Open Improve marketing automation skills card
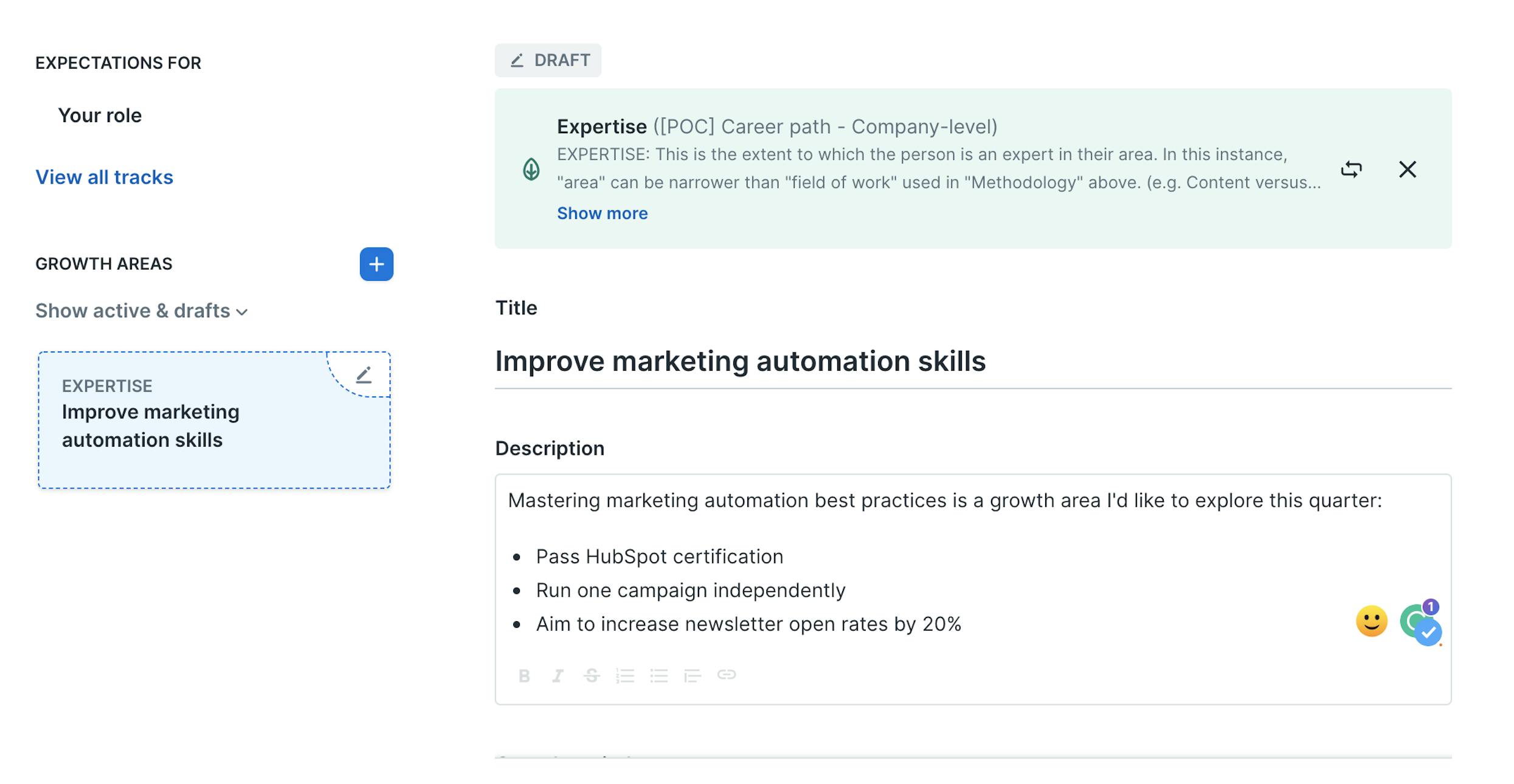The width and height of the screenshot is (1514, 784). (214, 420)
